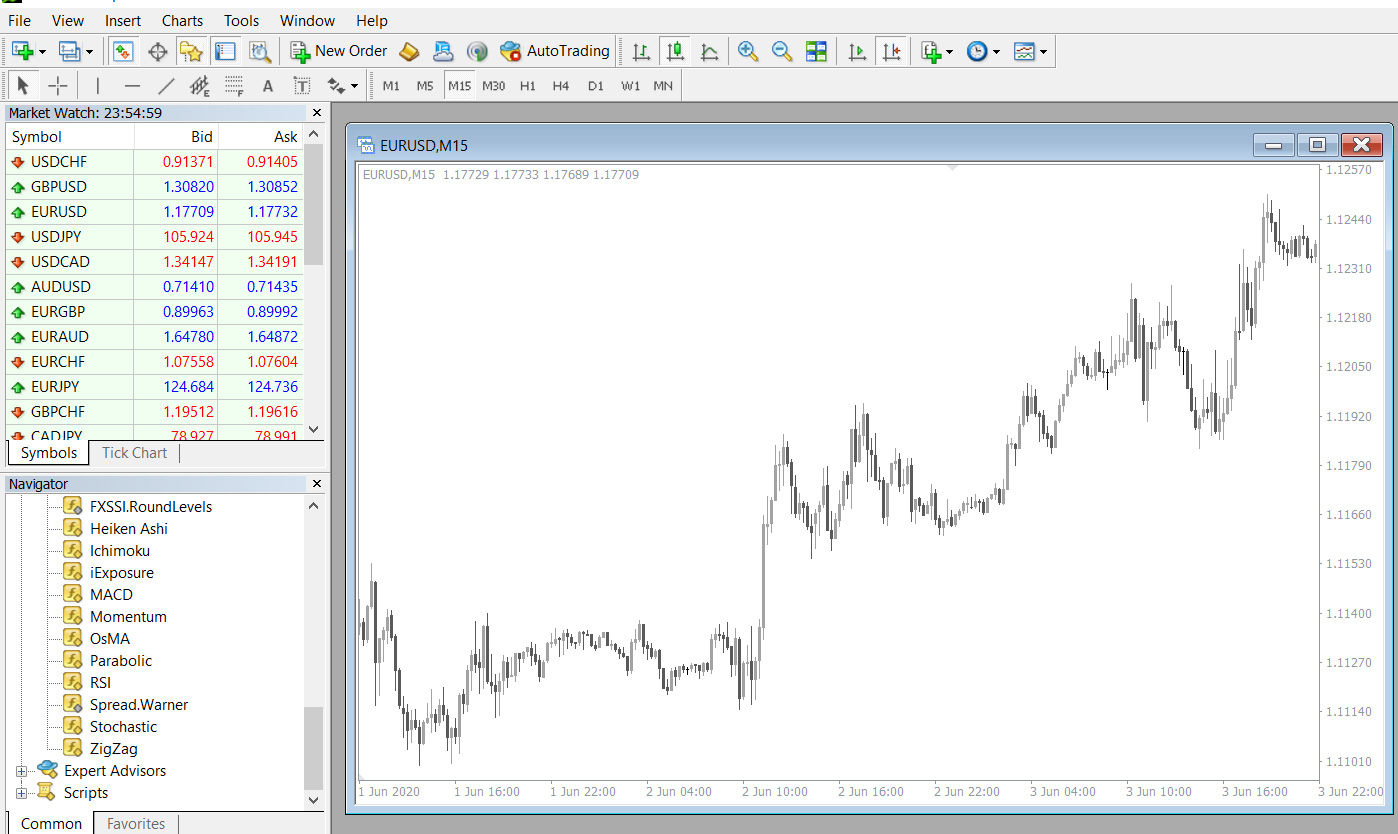Open the Data Window icon
Screen dimensions: 1398x834
157,51
